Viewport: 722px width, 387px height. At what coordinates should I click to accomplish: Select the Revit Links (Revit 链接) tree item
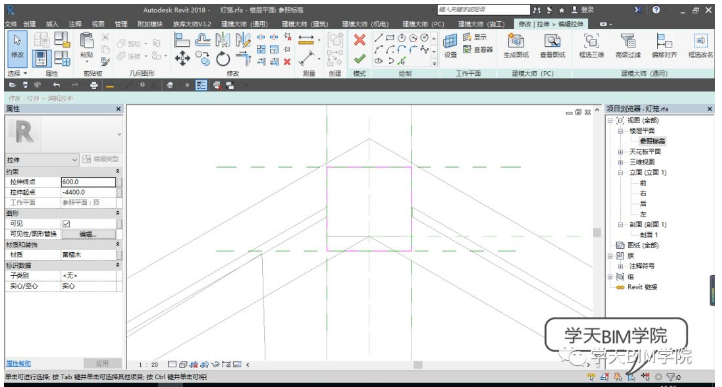(x=642, y=287)
